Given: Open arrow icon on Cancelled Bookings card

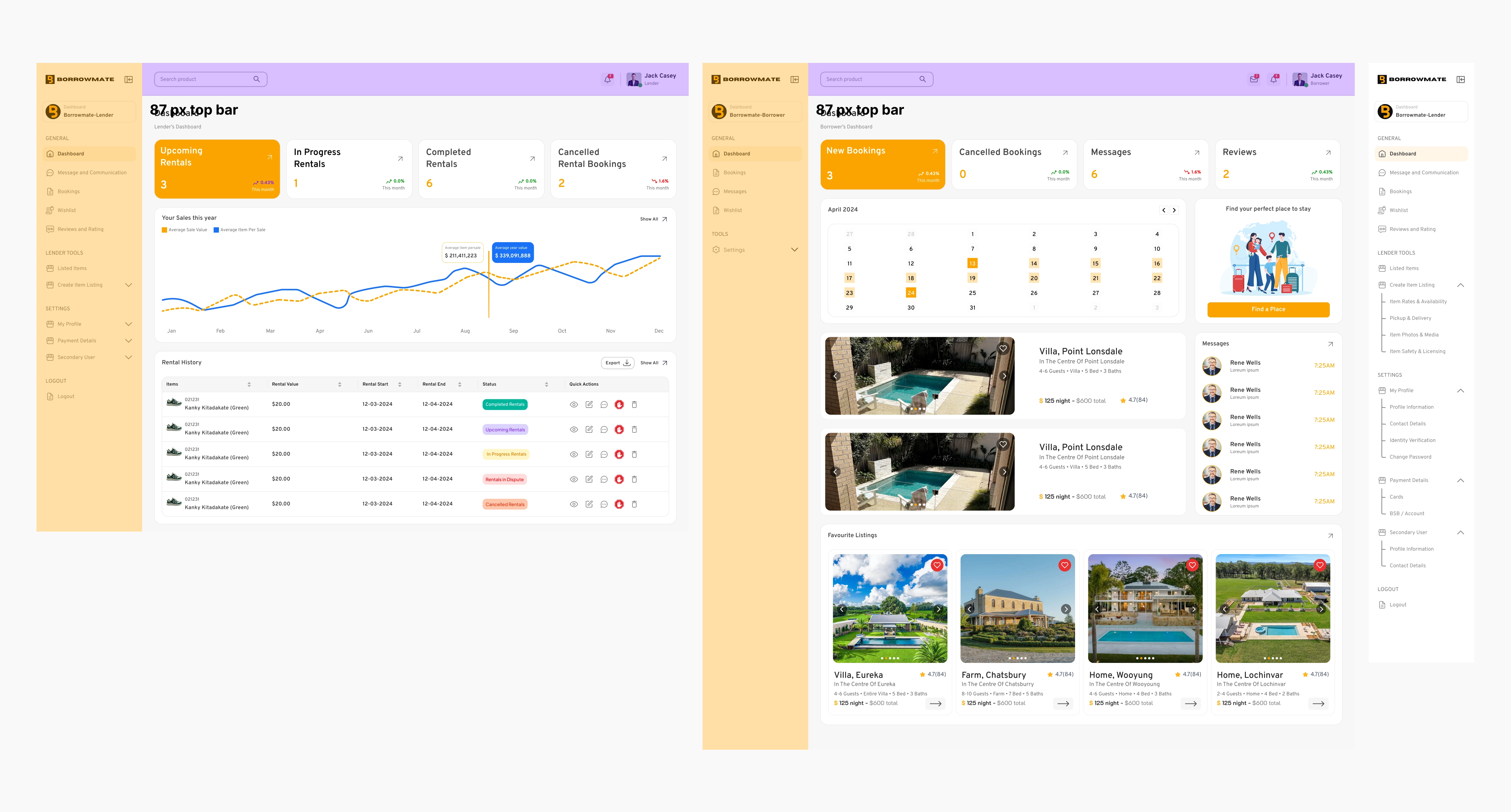Looking at the screenshot, I should point(1065,153).
